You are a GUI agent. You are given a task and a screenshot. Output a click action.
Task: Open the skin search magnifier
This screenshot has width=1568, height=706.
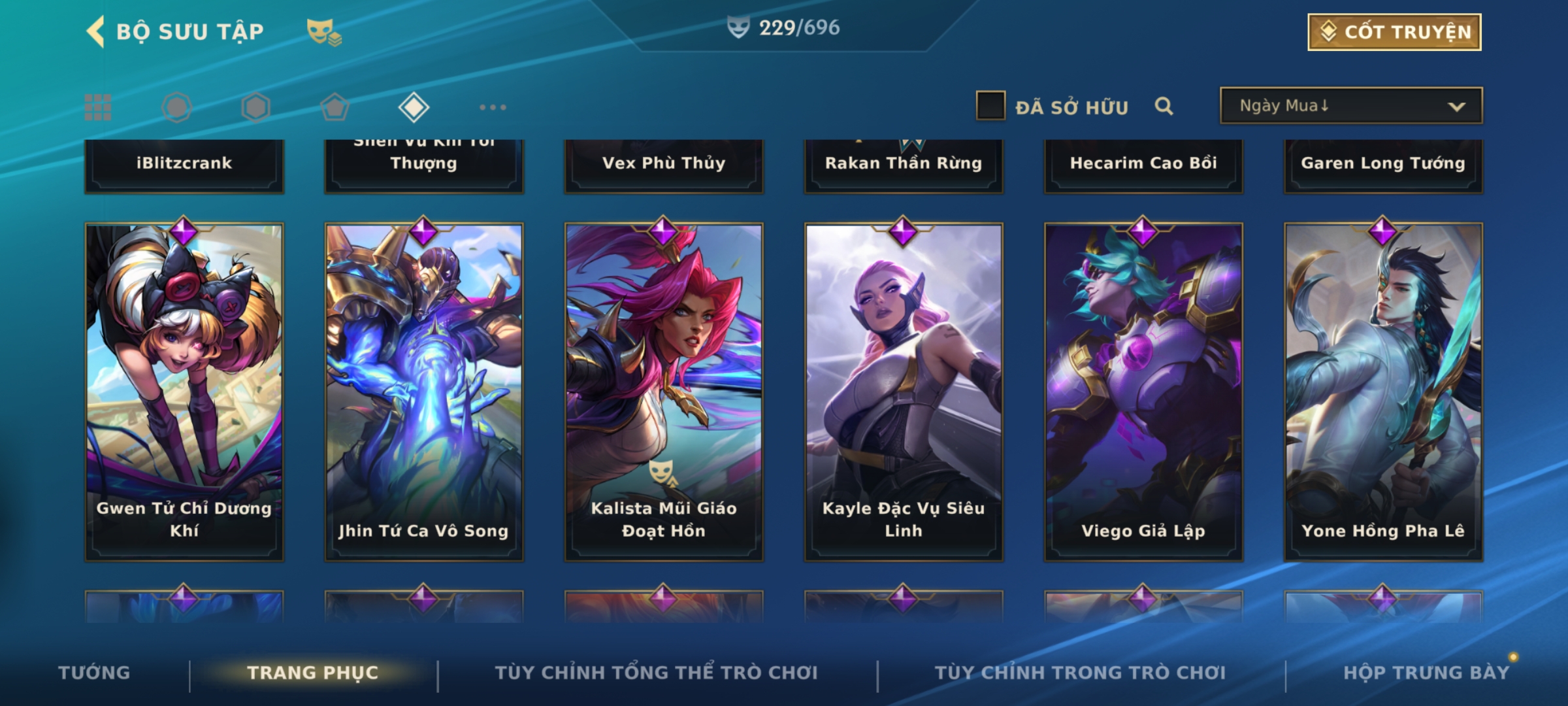pos(1164,106)
